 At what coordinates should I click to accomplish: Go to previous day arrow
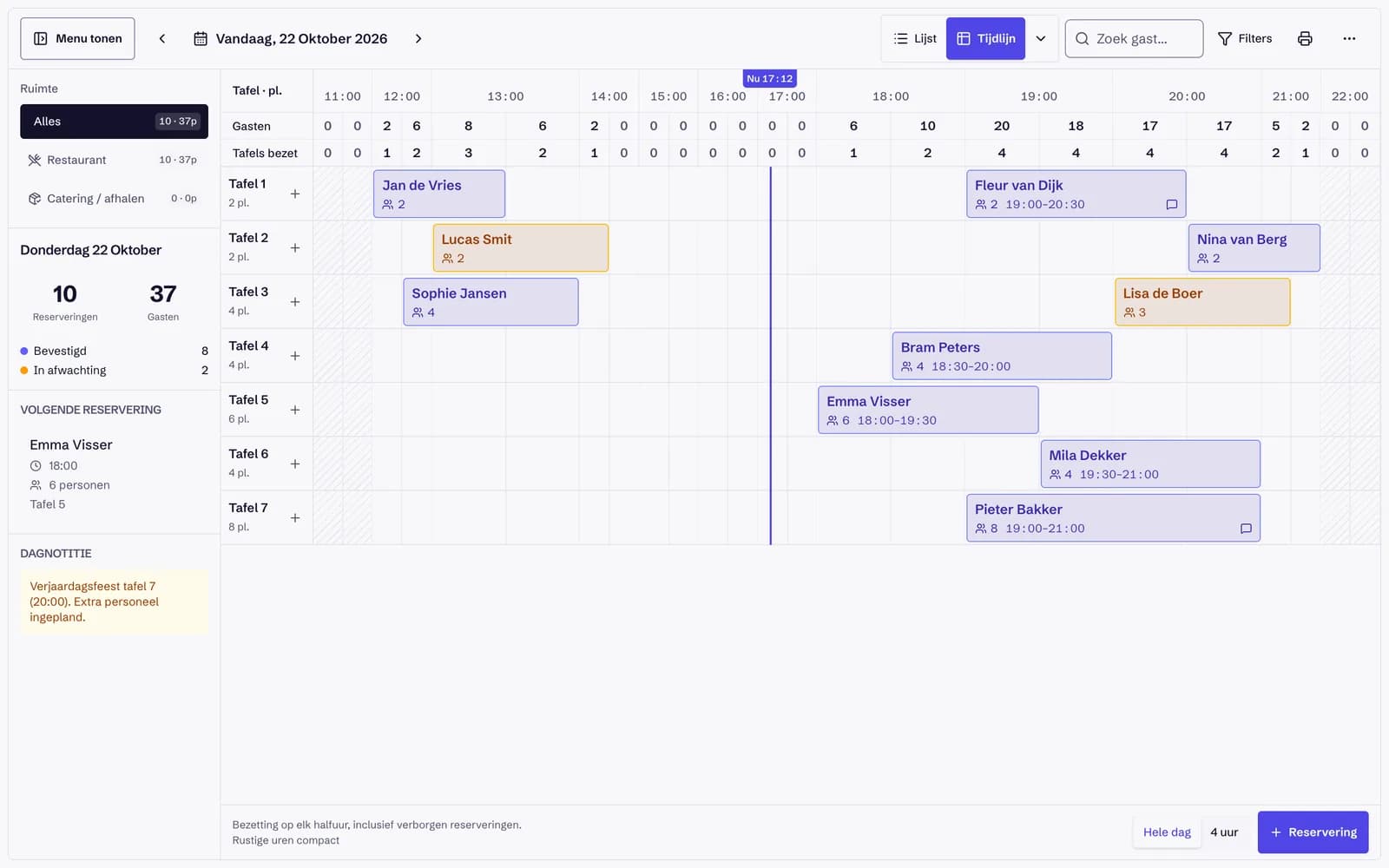(162, 38)
